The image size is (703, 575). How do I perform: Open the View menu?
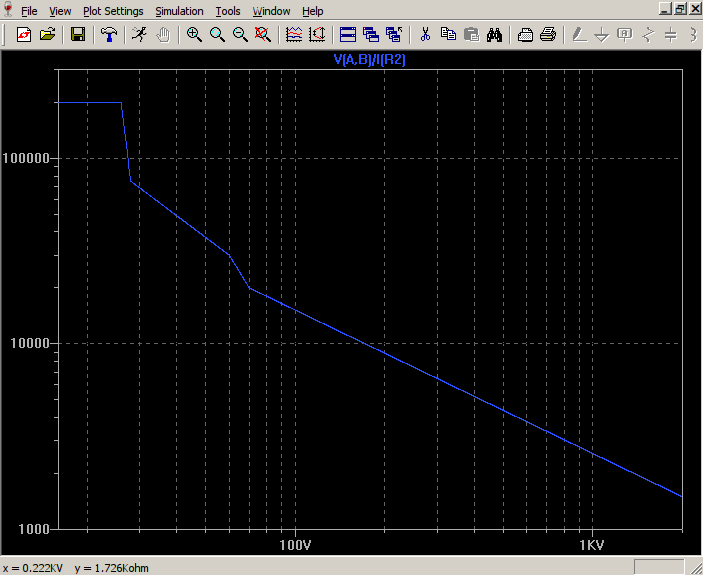point(60,11)
